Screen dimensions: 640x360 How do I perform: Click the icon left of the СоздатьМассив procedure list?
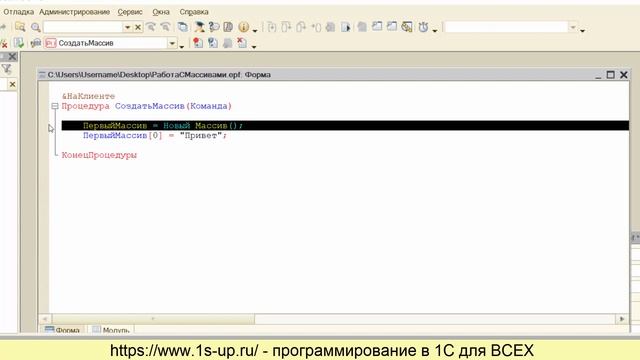point(36,43)
